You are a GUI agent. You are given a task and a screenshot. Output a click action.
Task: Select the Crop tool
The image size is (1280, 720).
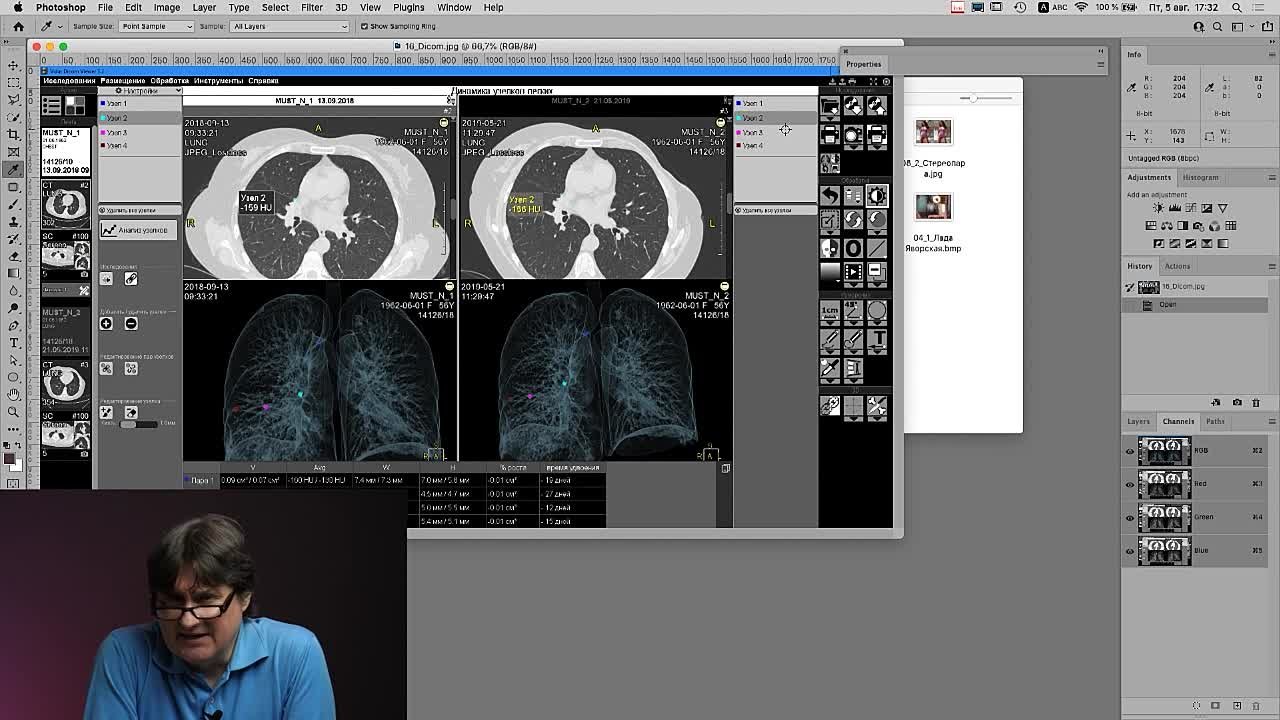(14, 134)
